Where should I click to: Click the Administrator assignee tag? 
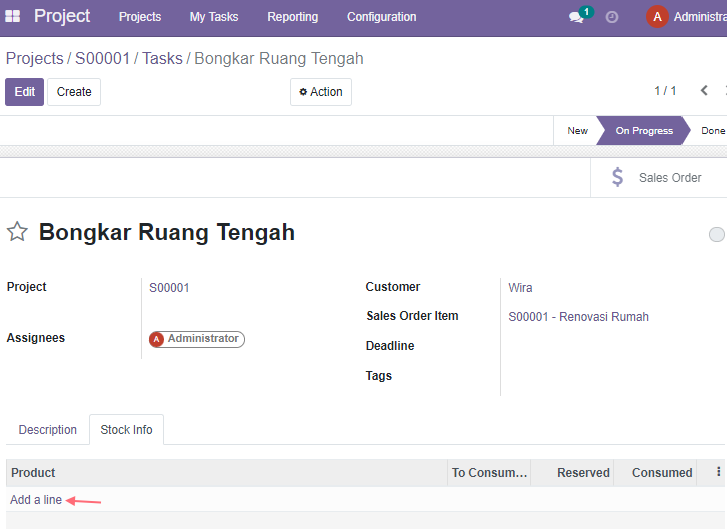click(197, 339)
